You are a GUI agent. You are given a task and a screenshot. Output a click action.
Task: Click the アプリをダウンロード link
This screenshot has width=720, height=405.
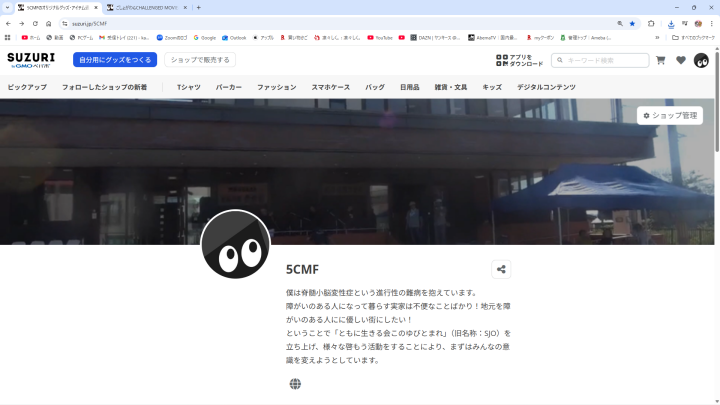pos(520,60)
